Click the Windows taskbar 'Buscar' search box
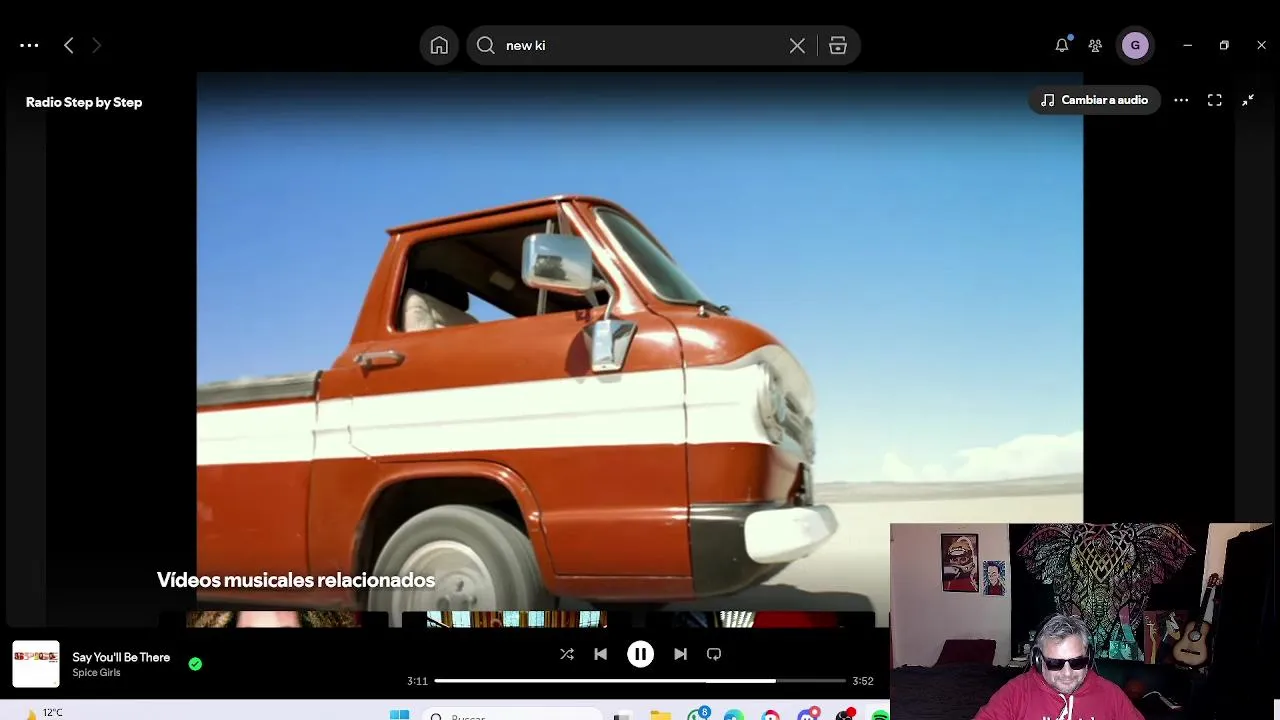The height and width of the screenshot is (720, 1280). (511, 714)
